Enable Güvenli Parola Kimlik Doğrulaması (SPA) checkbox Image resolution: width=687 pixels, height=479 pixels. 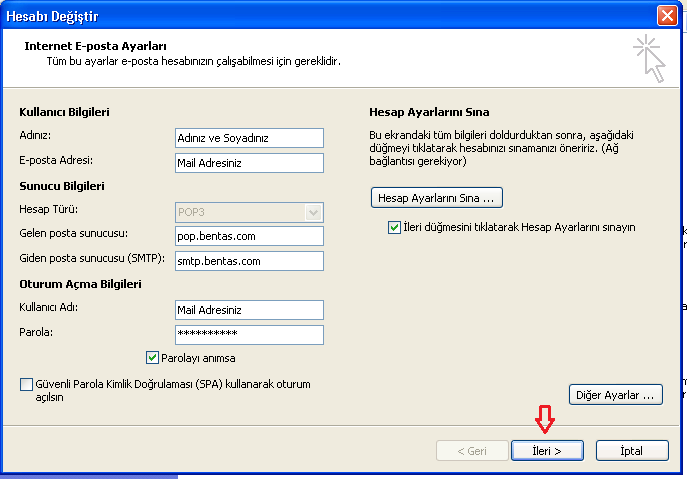coord(26,384)
